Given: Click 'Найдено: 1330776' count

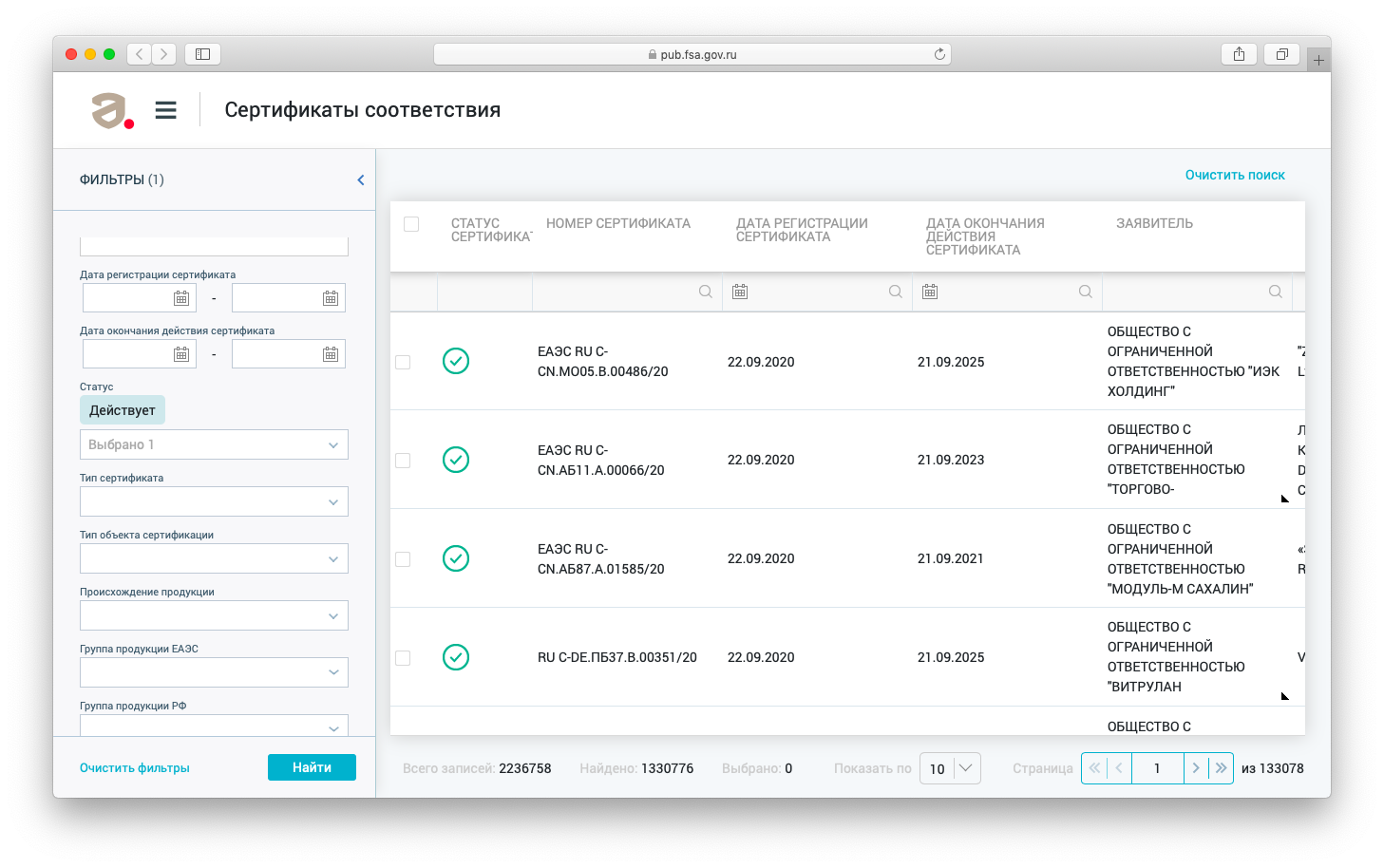Looking at the screenshot, I should coord(636,768).
